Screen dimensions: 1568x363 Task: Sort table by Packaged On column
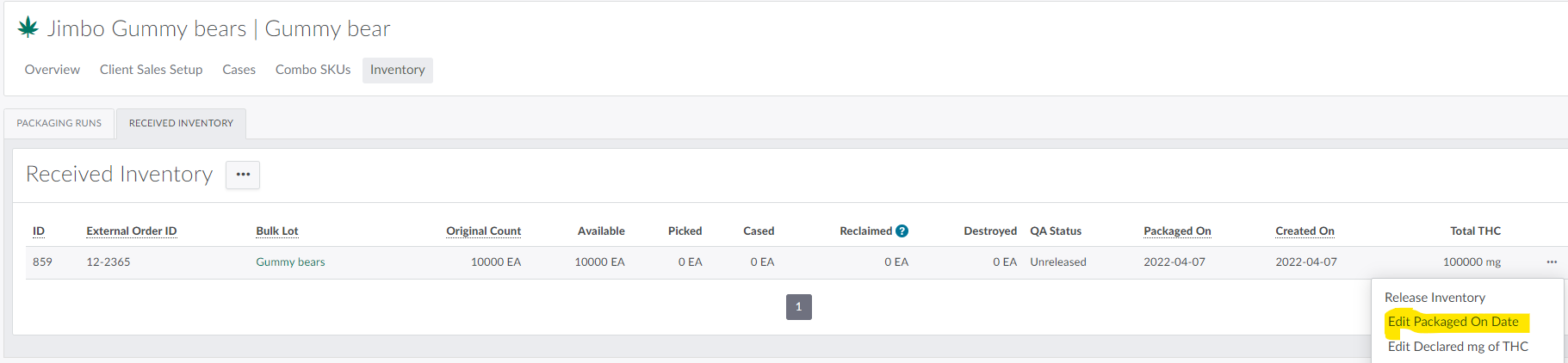pos(1176,231)
